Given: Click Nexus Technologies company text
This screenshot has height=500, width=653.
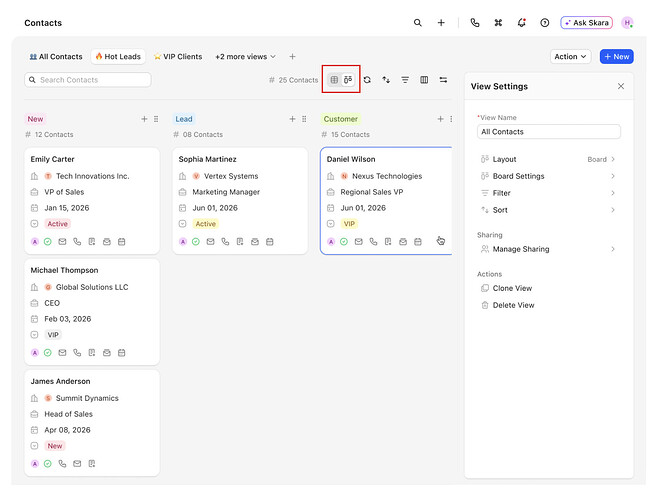Looking at the screenshot, I should point(387,176).
